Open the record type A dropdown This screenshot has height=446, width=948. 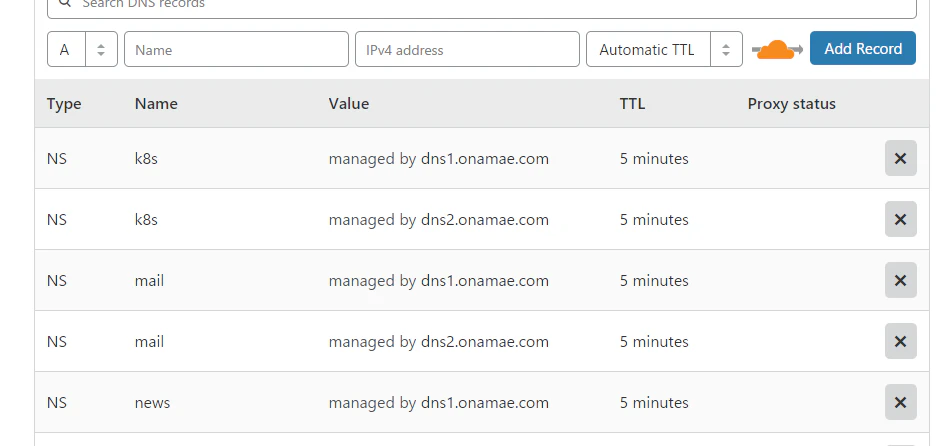pyautogui.click(x=82, y=49)
